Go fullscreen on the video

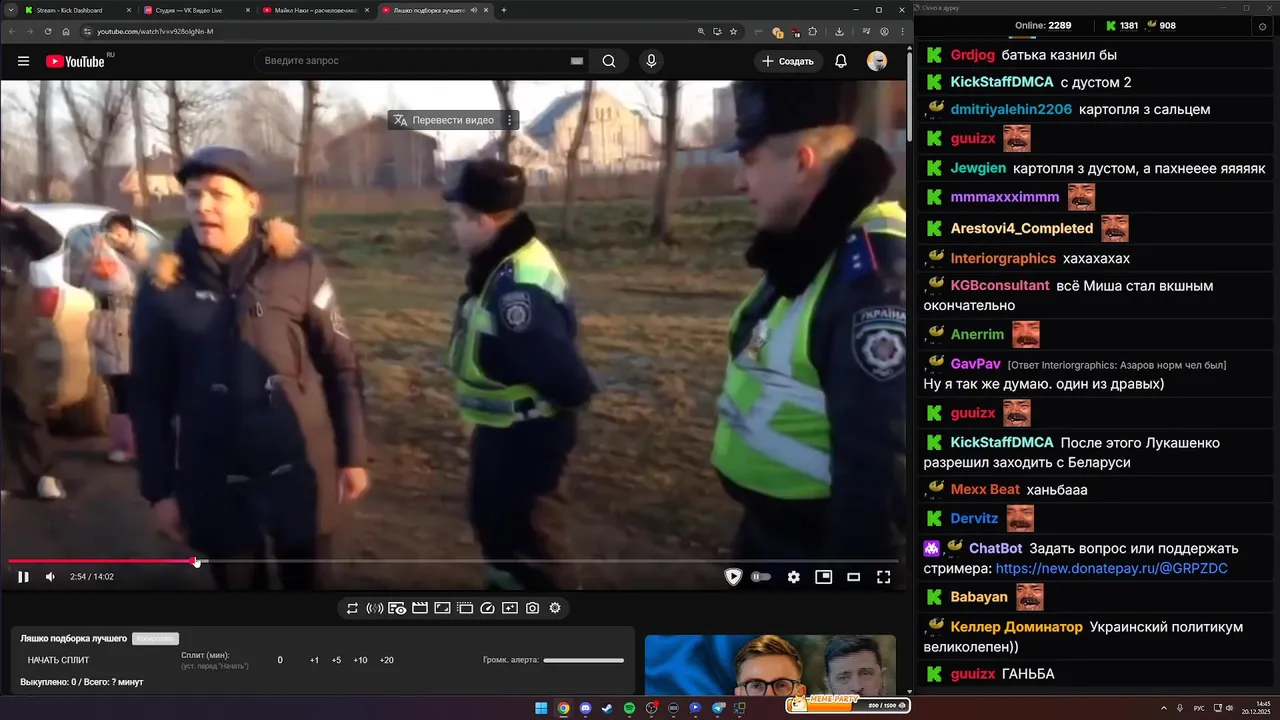click(884, 577)
